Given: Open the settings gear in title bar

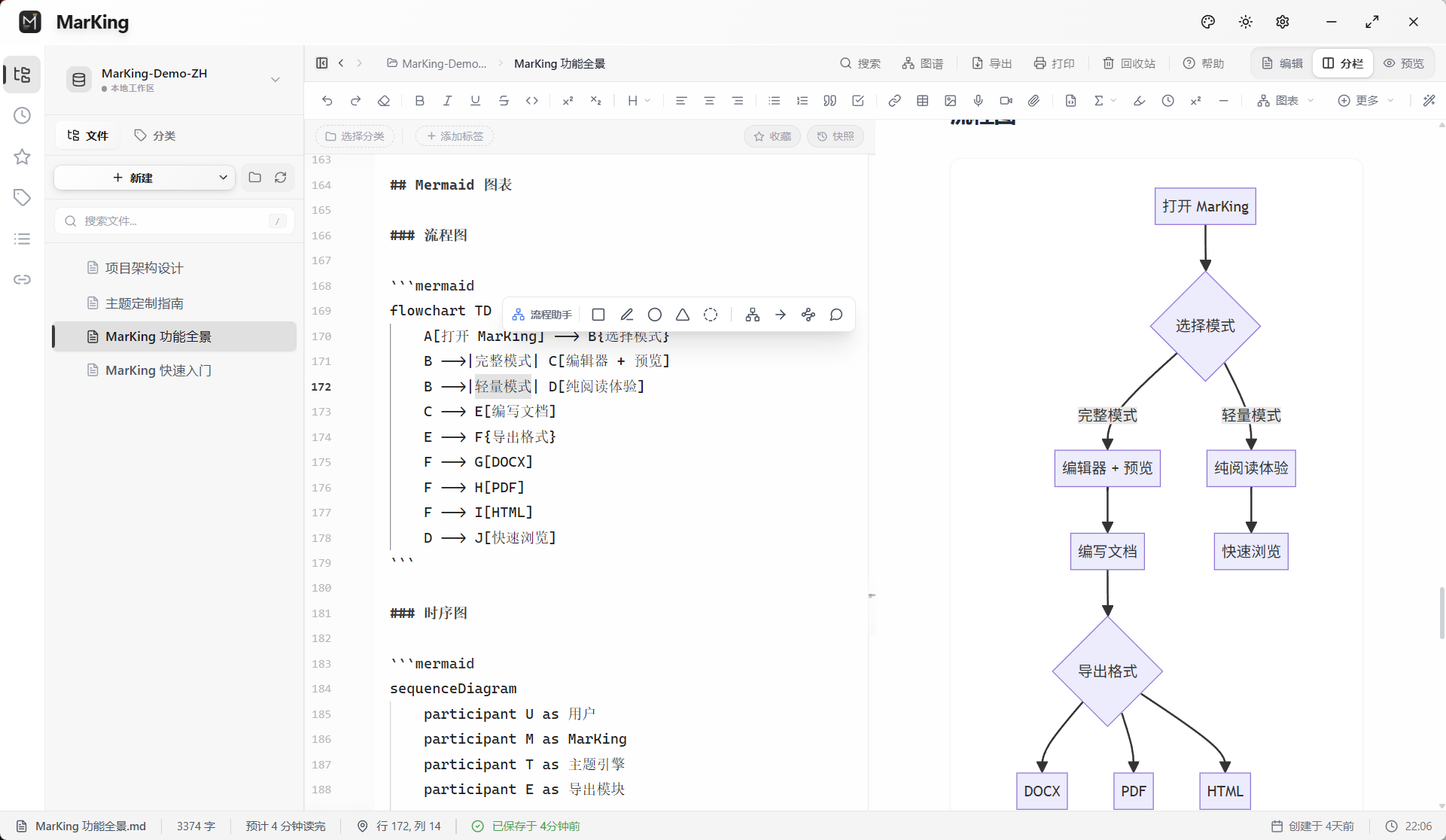Looking at the screenshot, I should click(x=1283, y=22).
